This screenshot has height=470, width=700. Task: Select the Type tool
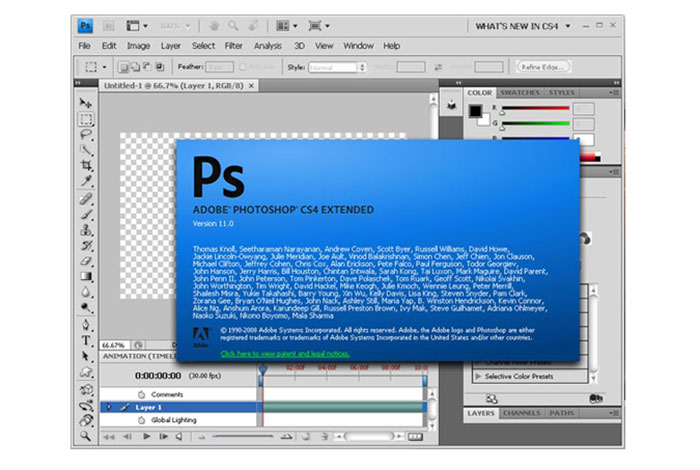tap(86, 341)
